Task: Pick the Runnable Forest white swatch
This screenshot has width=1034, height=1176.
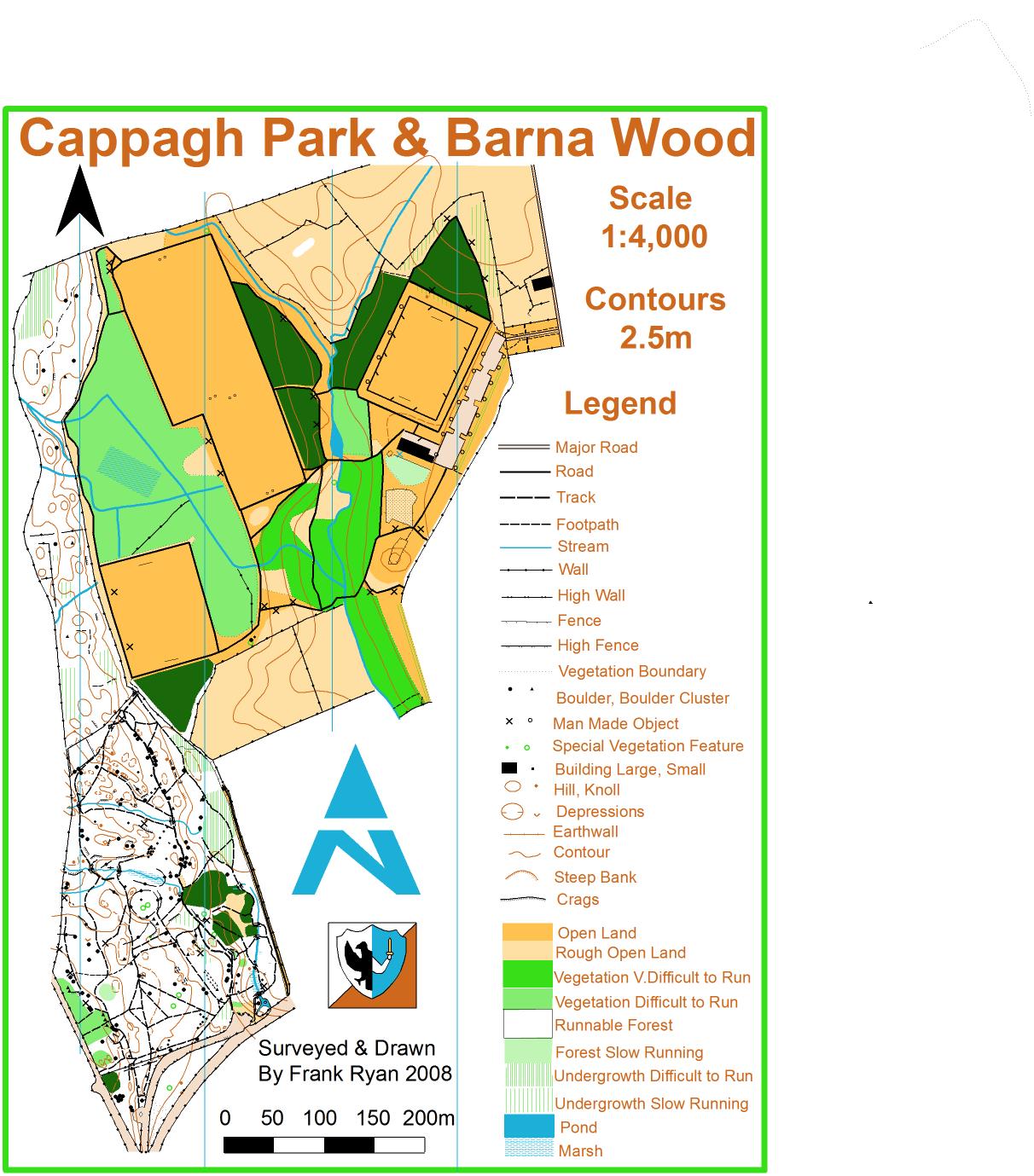Action: pyautogui.click(x=527, y=1023)
